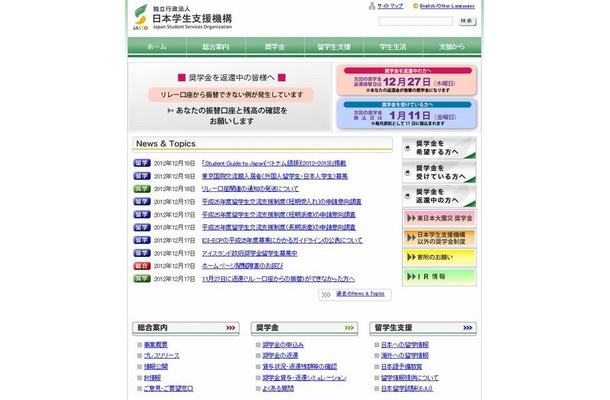Screen dimensions: 610x400
Task: Click the search text field in header
Action: [x=415, y=21]
